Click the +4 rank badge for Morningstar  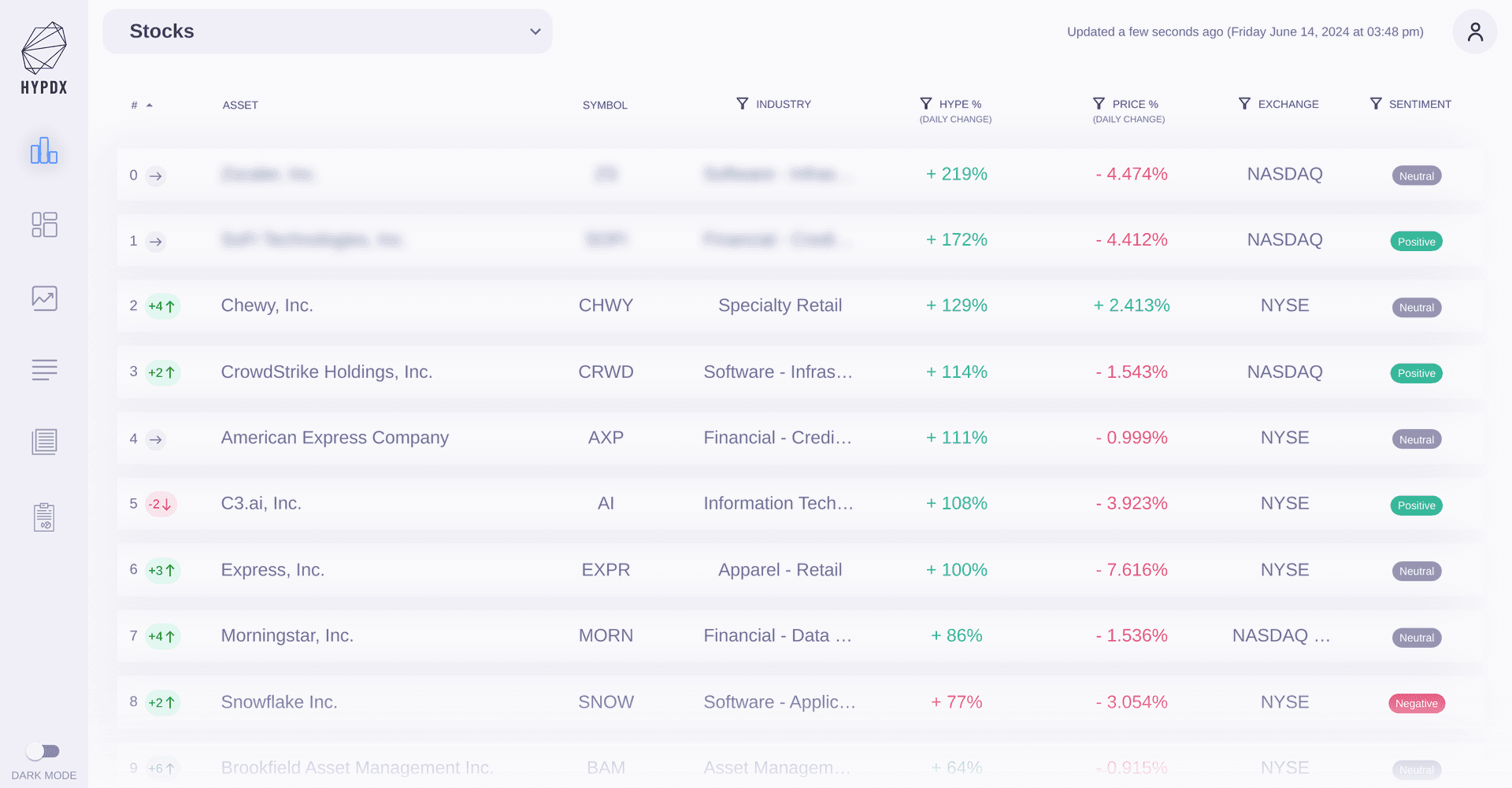tap(162, 636)
